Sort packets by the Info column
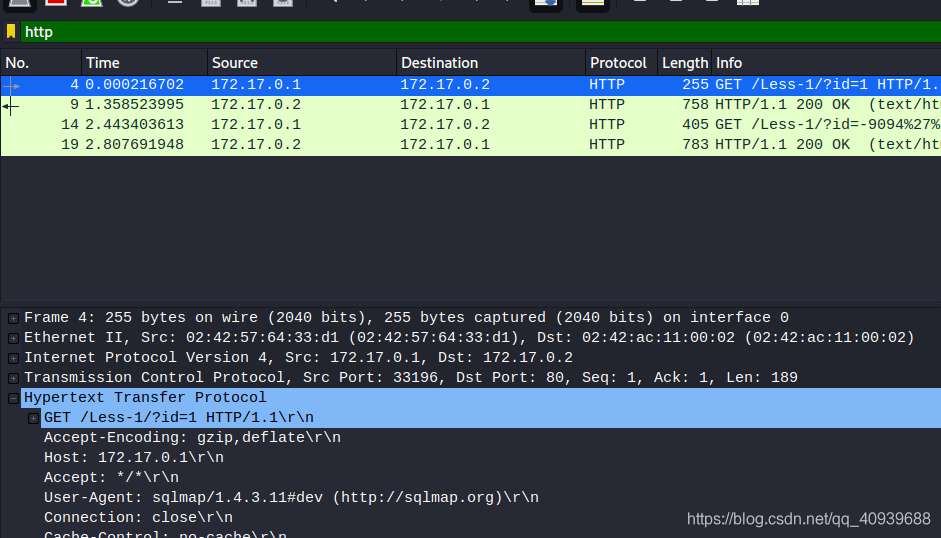This screenshot has height=538, width=941. click(826, 62)
